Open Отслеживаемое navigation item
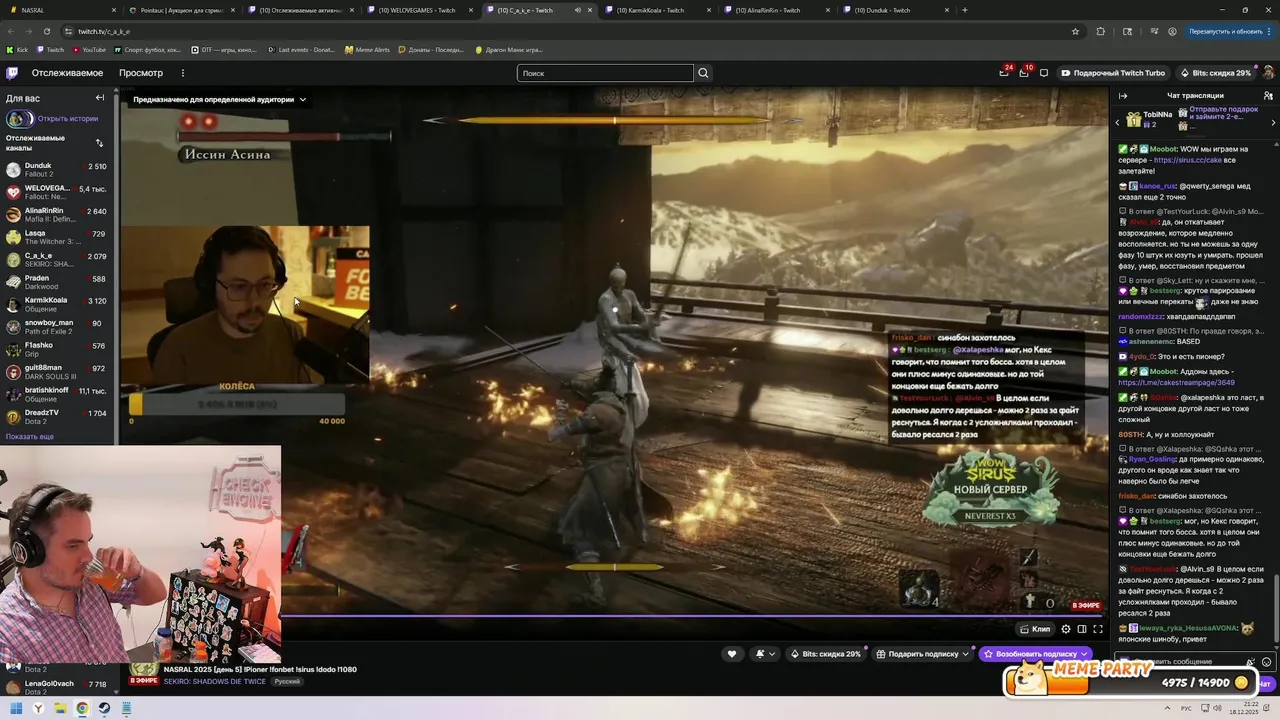The width and height of the screenshot is (1280, 720). point(67,73)
